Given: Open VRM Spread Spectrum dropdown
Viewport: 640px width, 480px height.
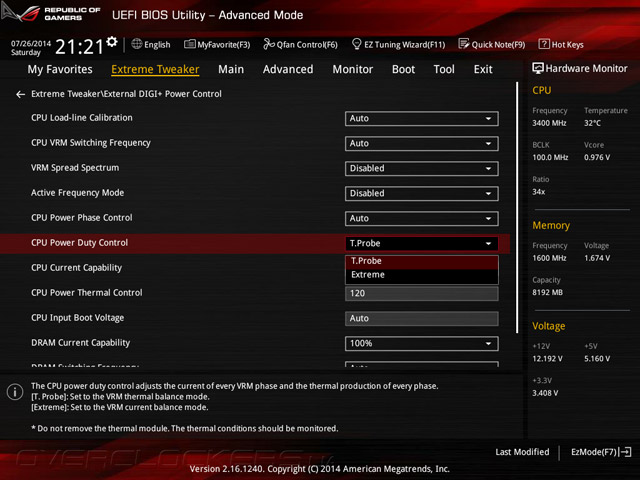Looking at the screenshot, I should (422, 169).
